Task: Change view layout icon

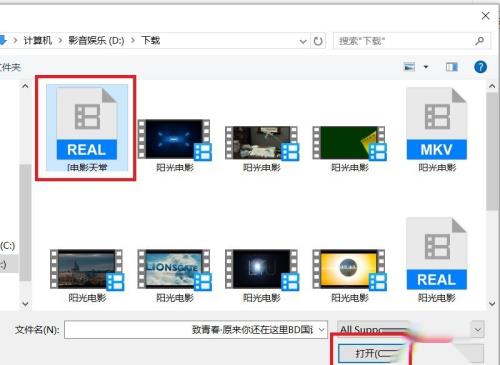Action: click(409, 67)
